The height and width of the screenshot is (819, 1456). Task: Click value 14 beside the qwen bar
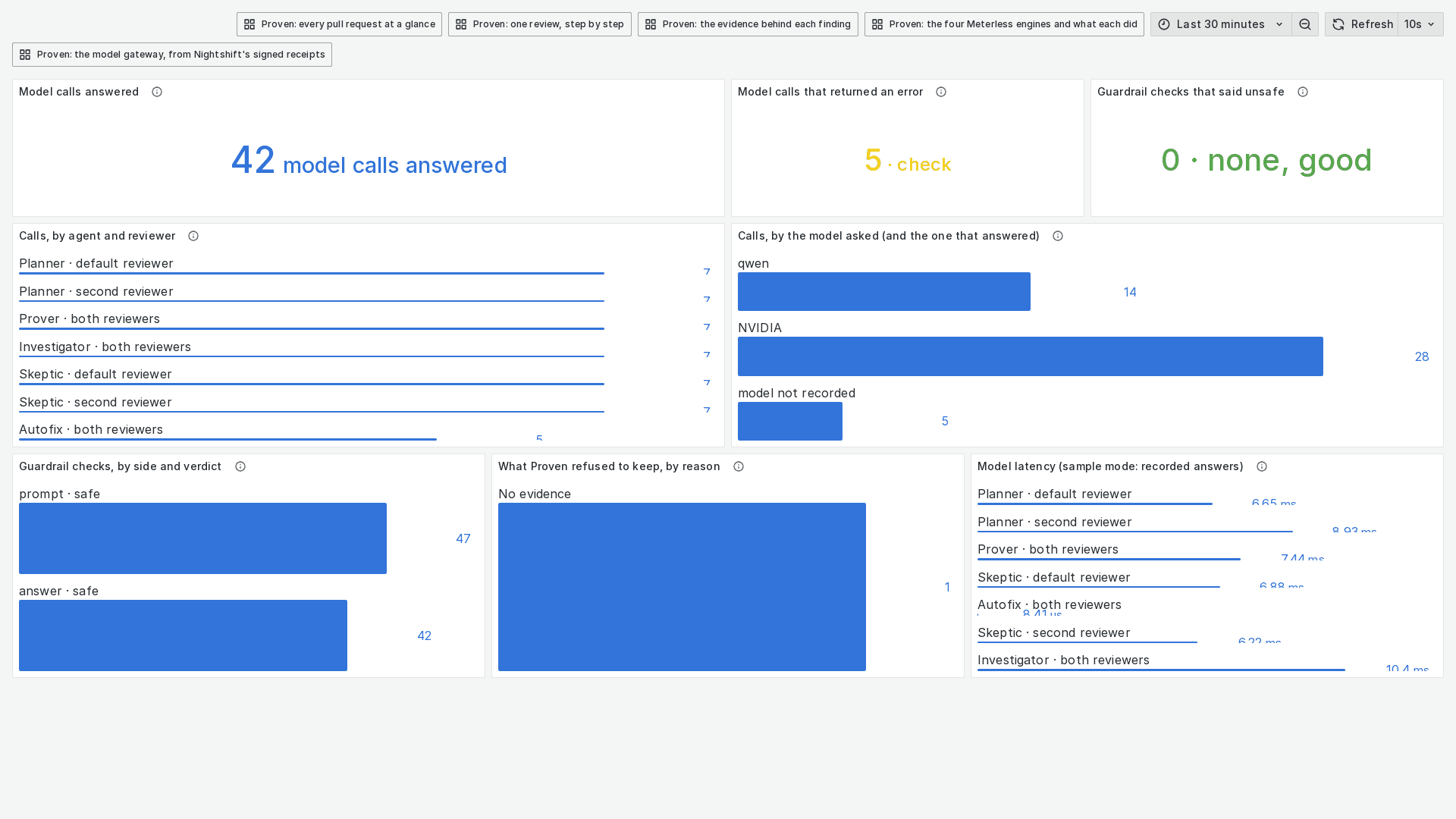pos(1130,292)
